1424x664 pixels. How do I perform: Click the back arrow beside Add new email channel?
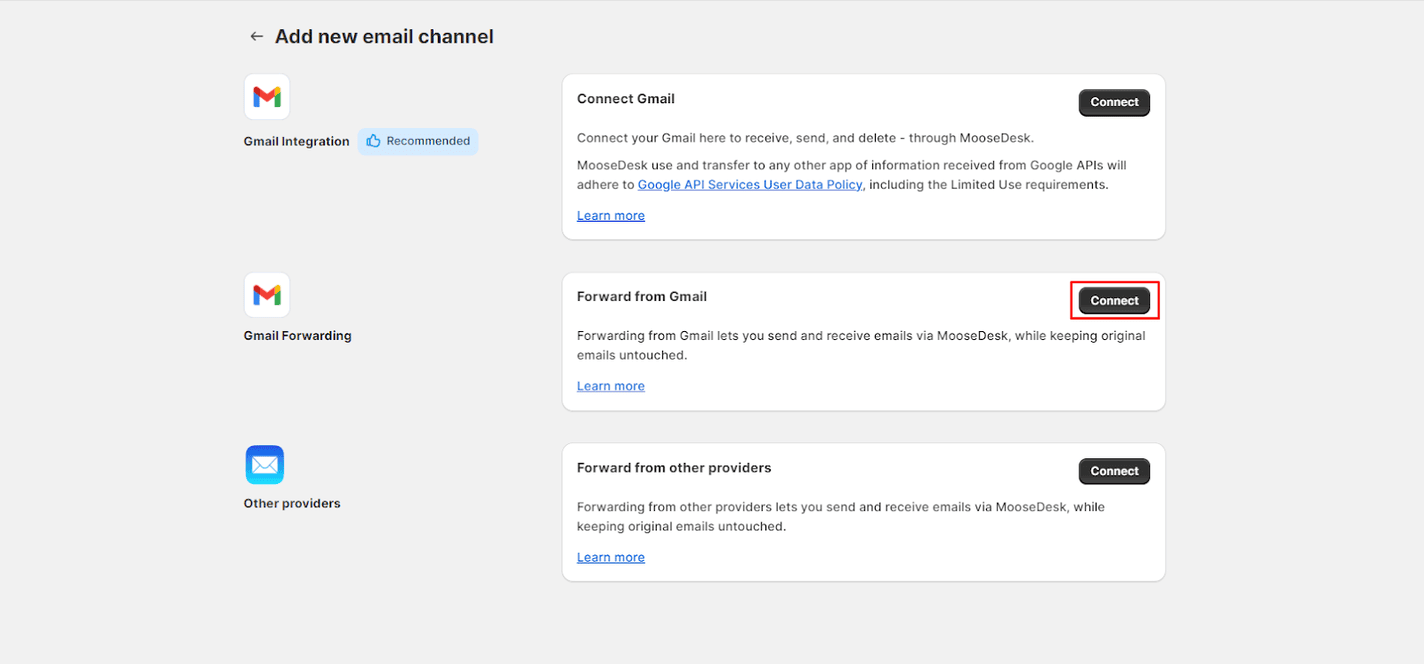pos(257,37)
